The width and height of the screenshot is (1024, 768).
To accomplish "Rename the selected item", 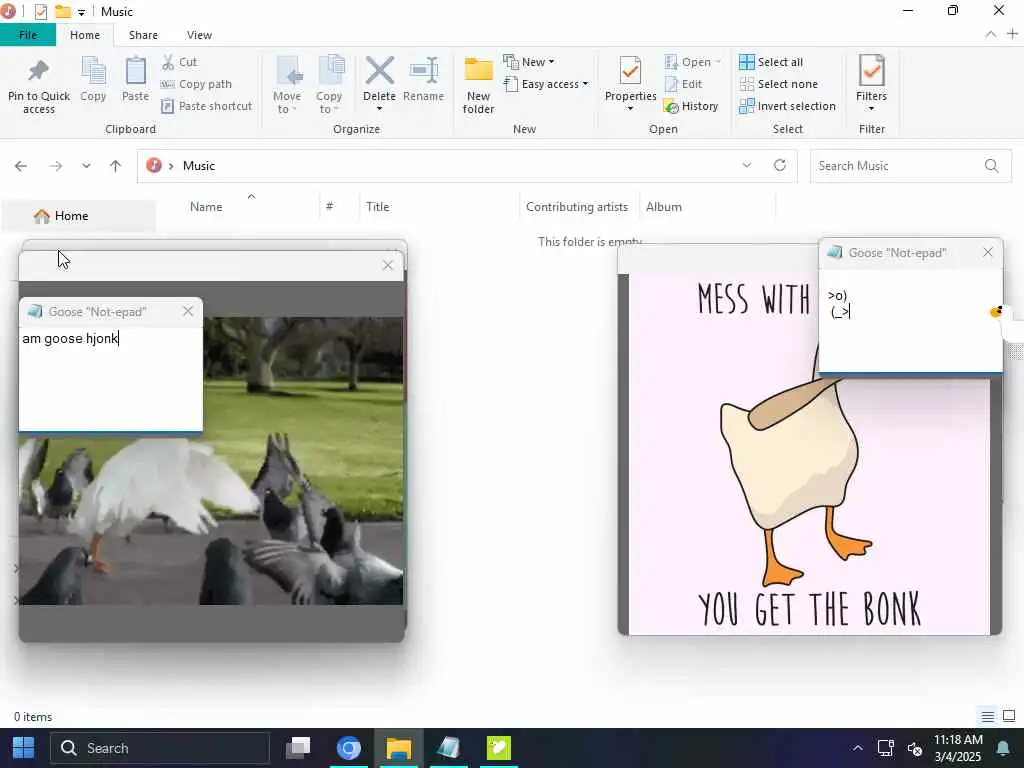I will coord(423,79).
